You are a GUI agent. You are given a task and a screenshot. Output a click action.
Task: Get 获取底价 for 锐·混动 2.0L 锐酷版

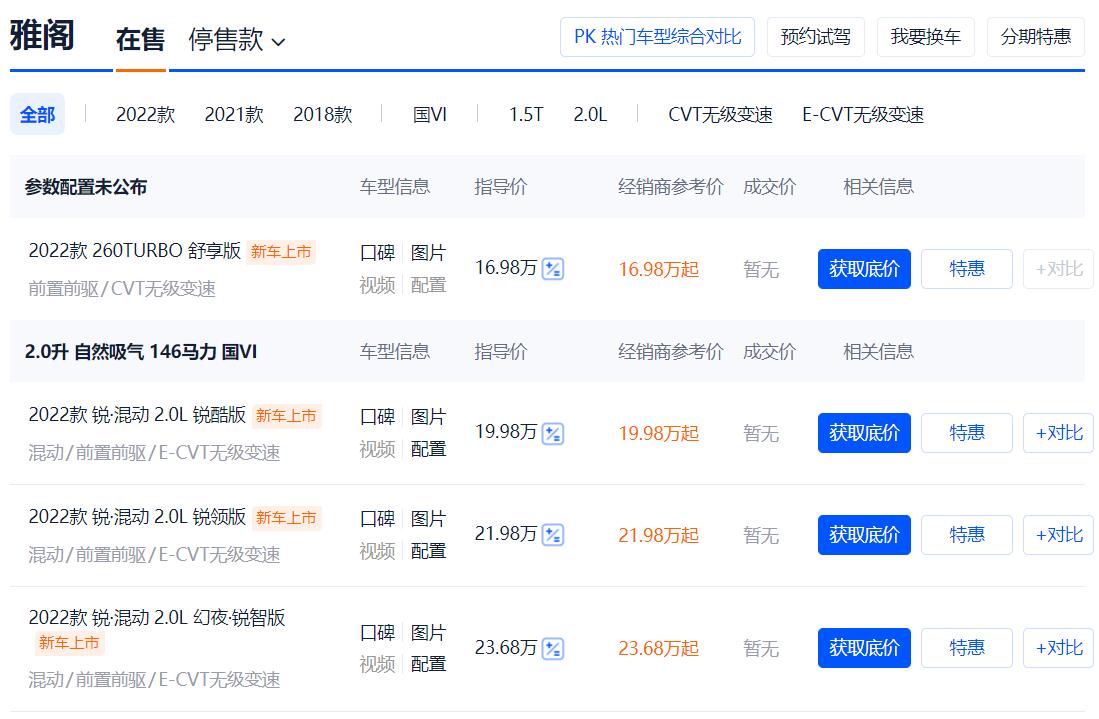pos(864,433)
